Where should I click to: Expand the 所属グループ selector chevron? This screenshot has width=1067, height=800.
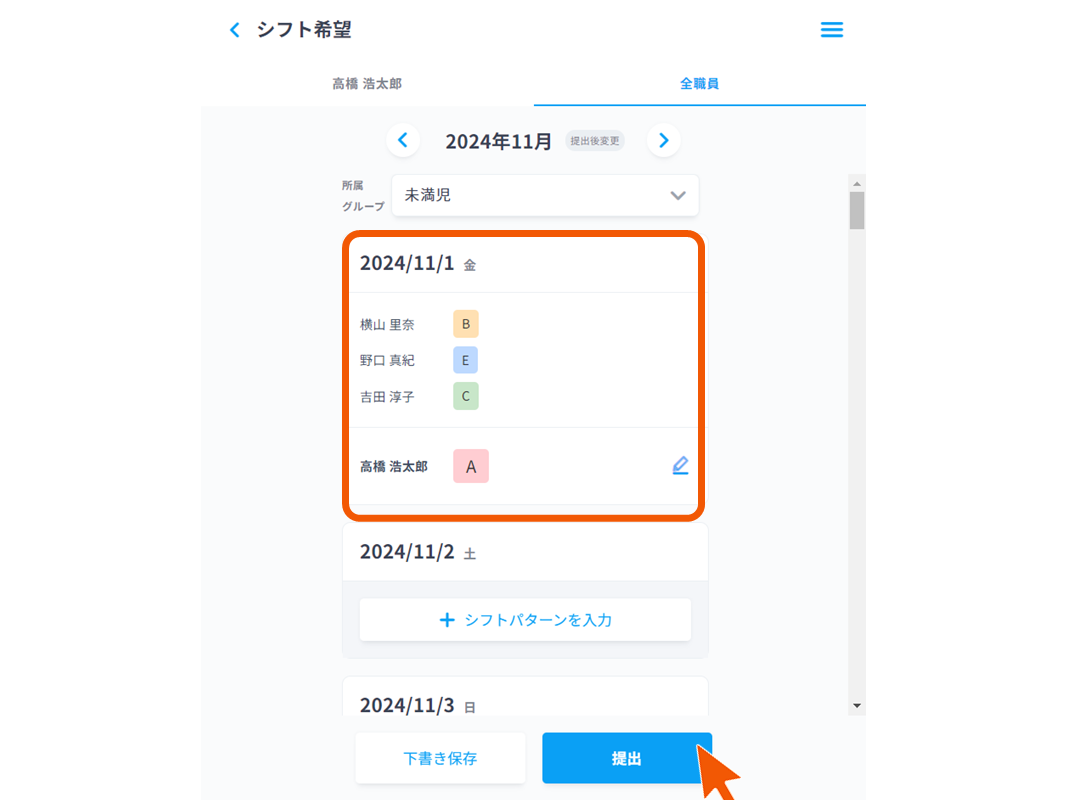coord(676,195)
